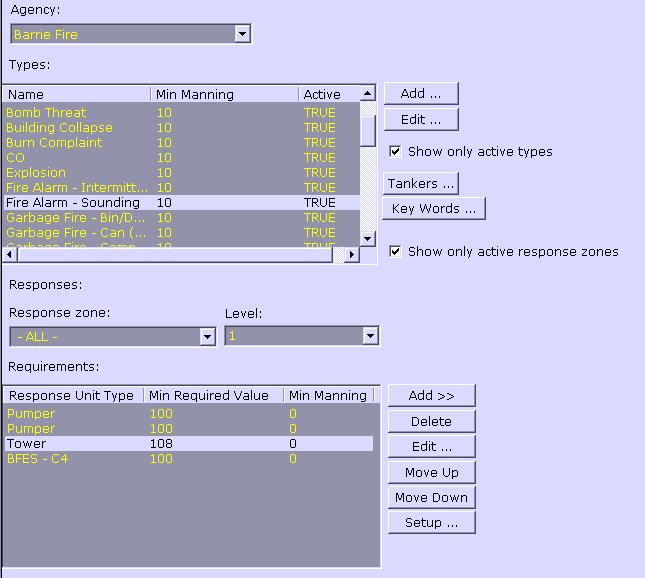Image resolution: width=645 pixels, height=578 pixels.
Task: Open the Key Words ... dialog
Action: tap(433, 209)
